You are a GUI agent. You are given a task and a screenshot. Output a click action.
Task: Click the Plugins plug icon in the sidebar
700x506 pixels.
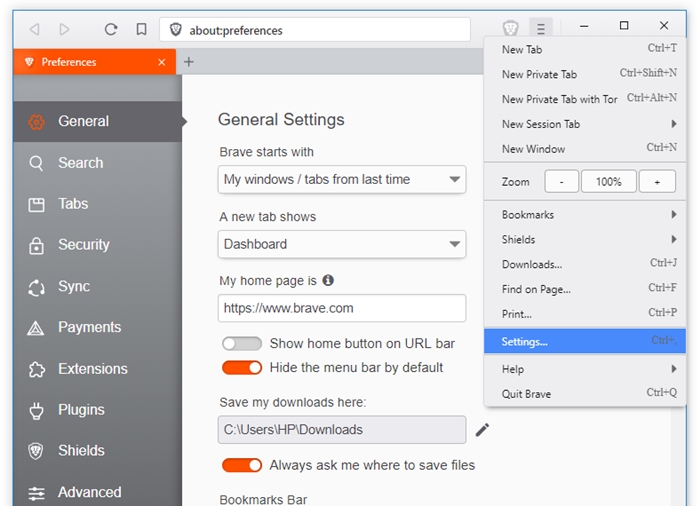[36, 410]
